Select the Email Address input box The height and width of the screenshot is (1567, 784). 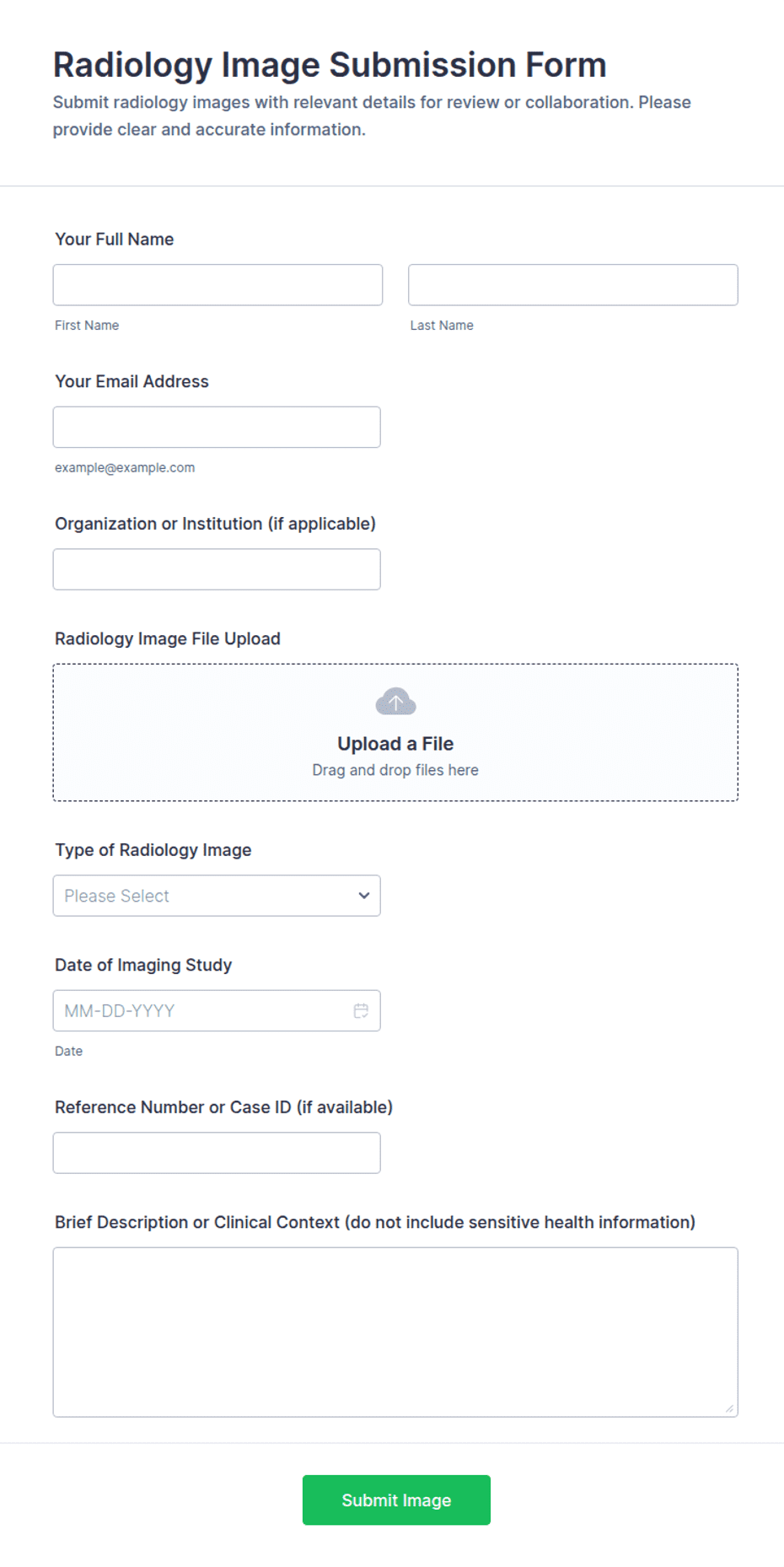pos(217,428)
